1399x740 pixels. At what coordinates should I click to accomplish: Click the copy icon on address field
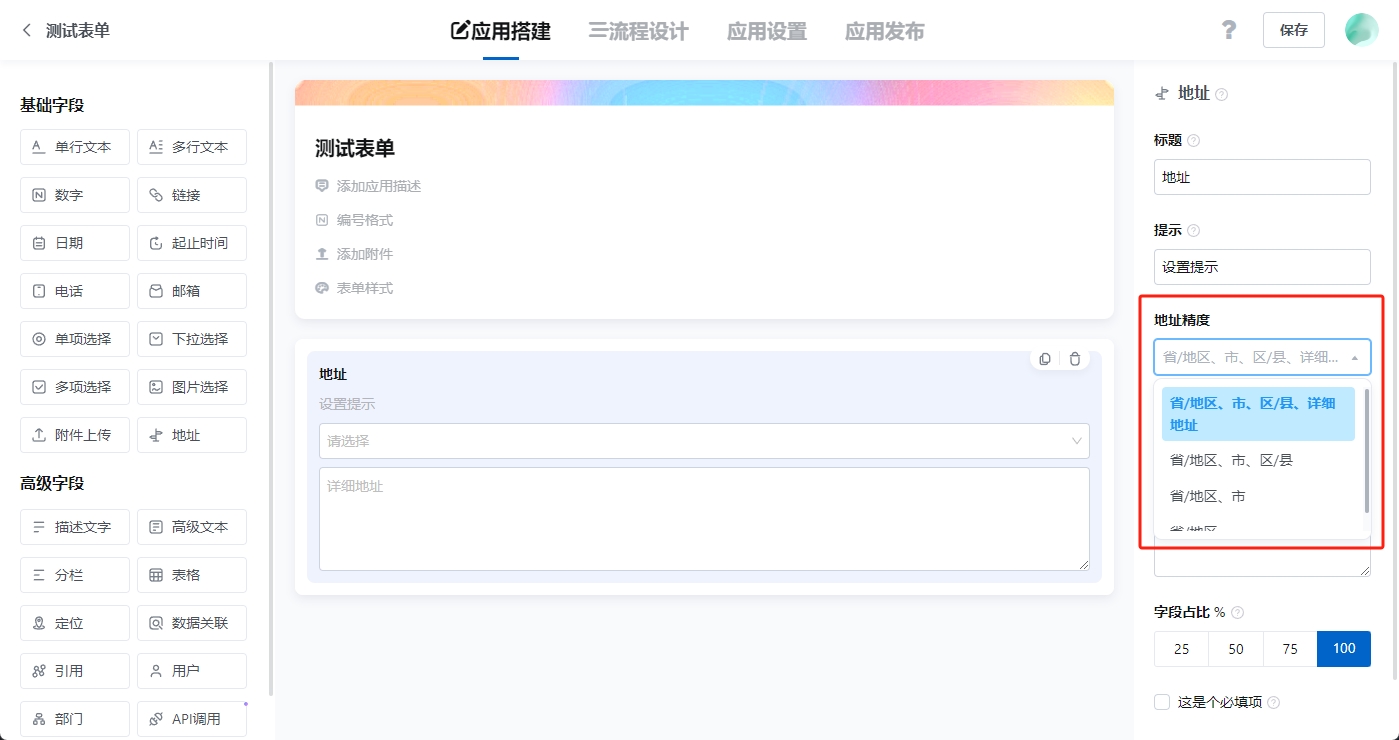click(1045, 359)
